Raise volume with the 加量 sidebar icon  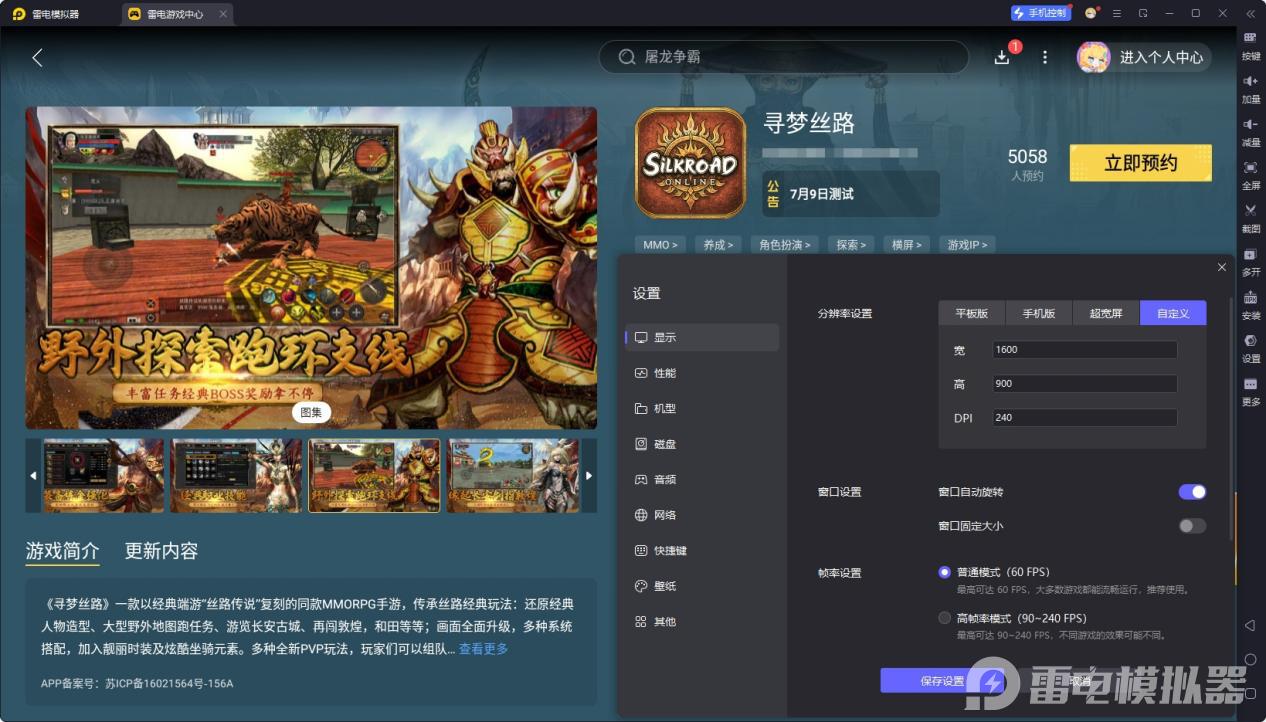click(1250, 88)
